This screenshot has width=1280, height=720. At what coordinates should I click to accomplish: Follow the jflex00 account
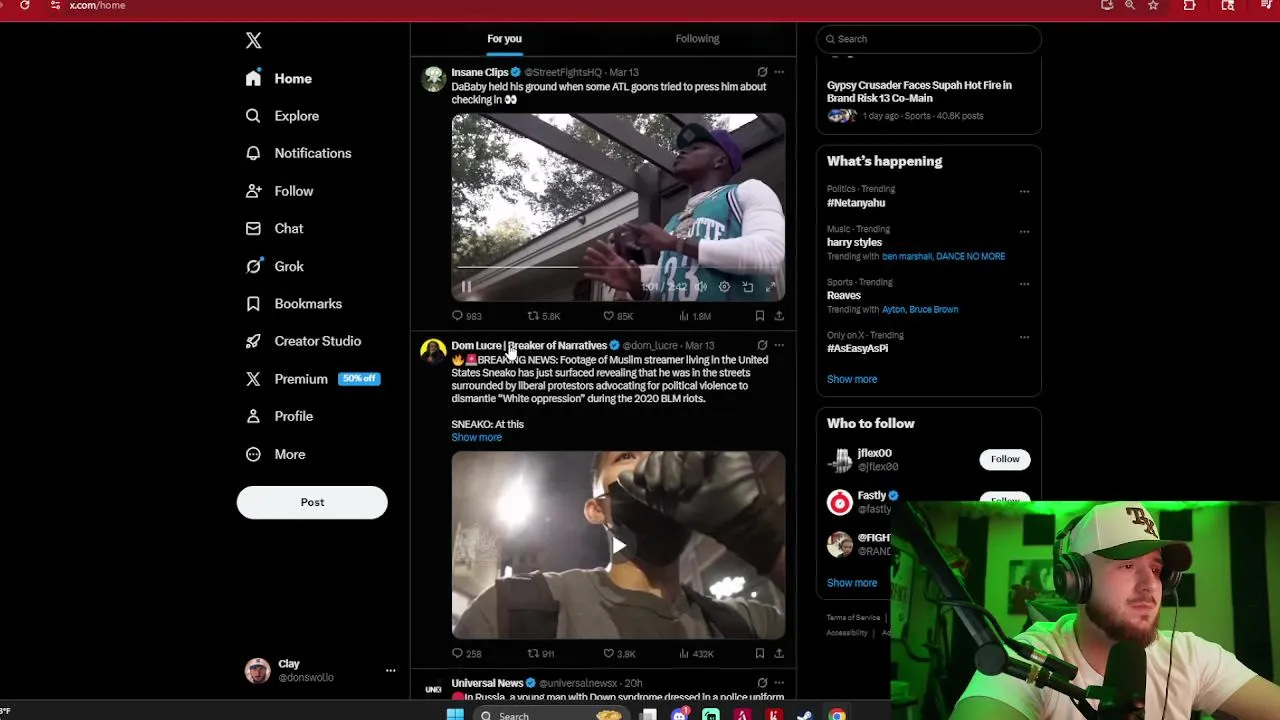click(1005, 459)
